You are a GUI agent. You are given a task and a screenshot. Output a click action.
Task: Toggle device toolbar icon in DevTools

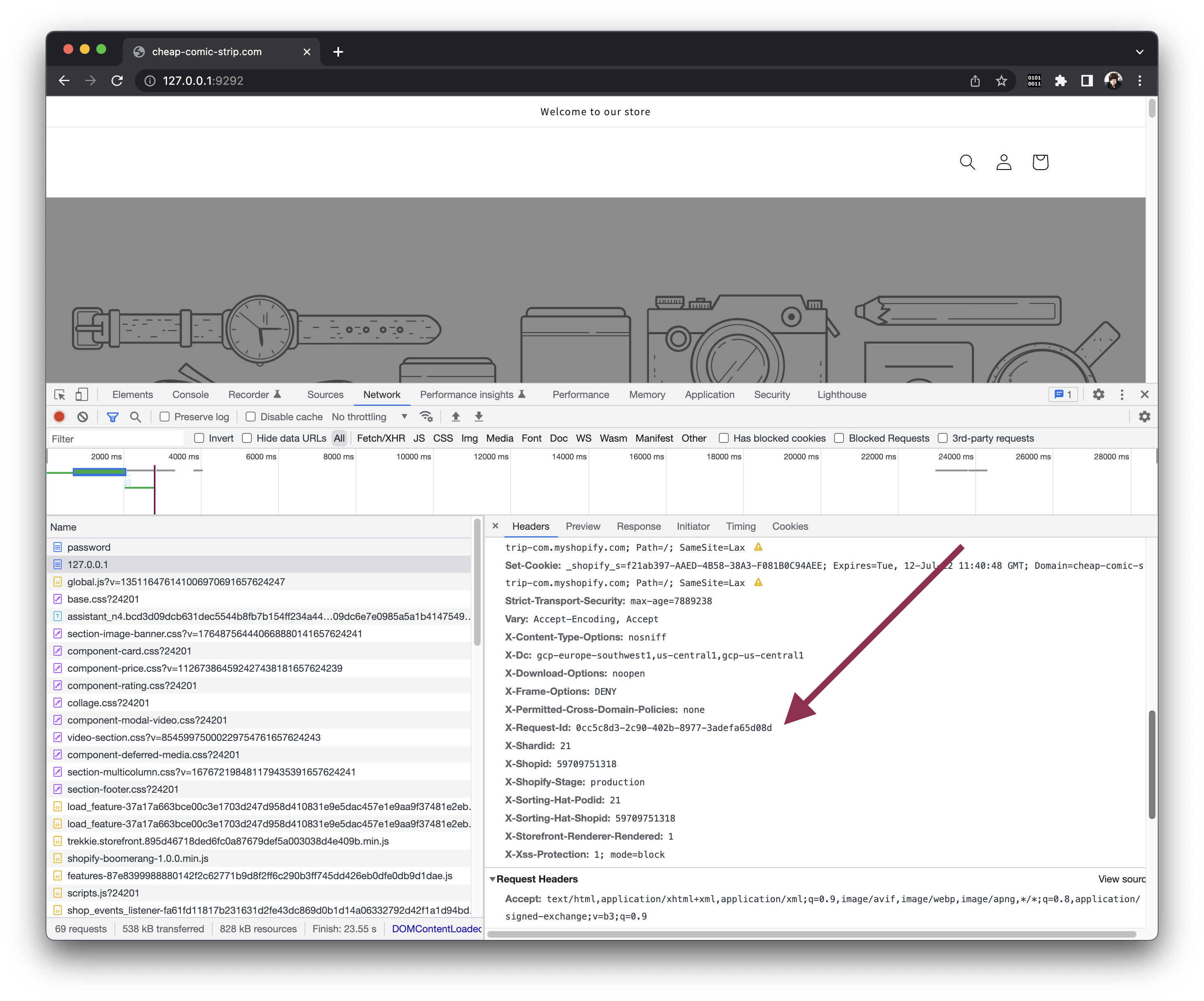[x=82, y=395]
